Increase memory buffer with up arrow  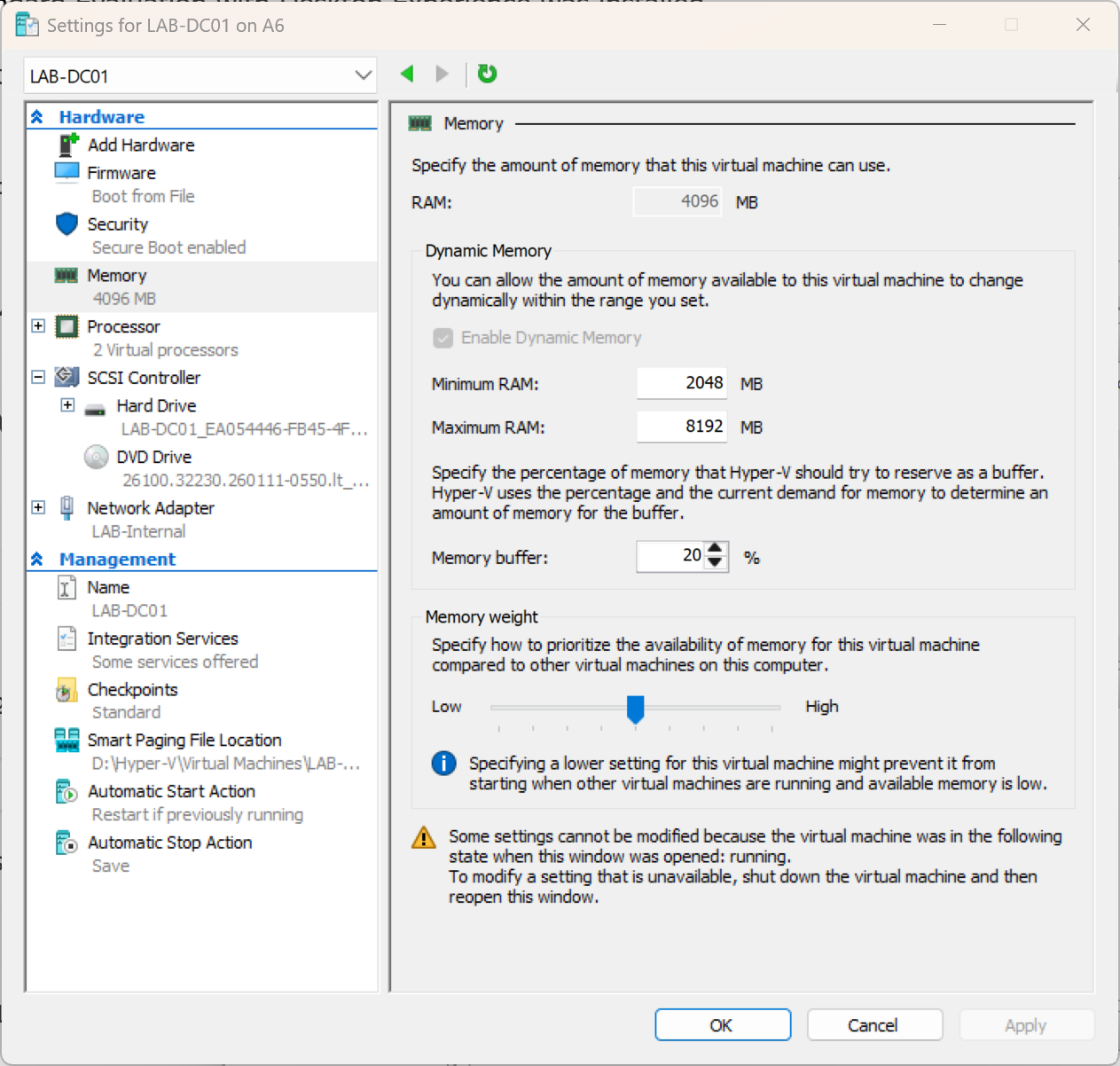click(716, 550)
